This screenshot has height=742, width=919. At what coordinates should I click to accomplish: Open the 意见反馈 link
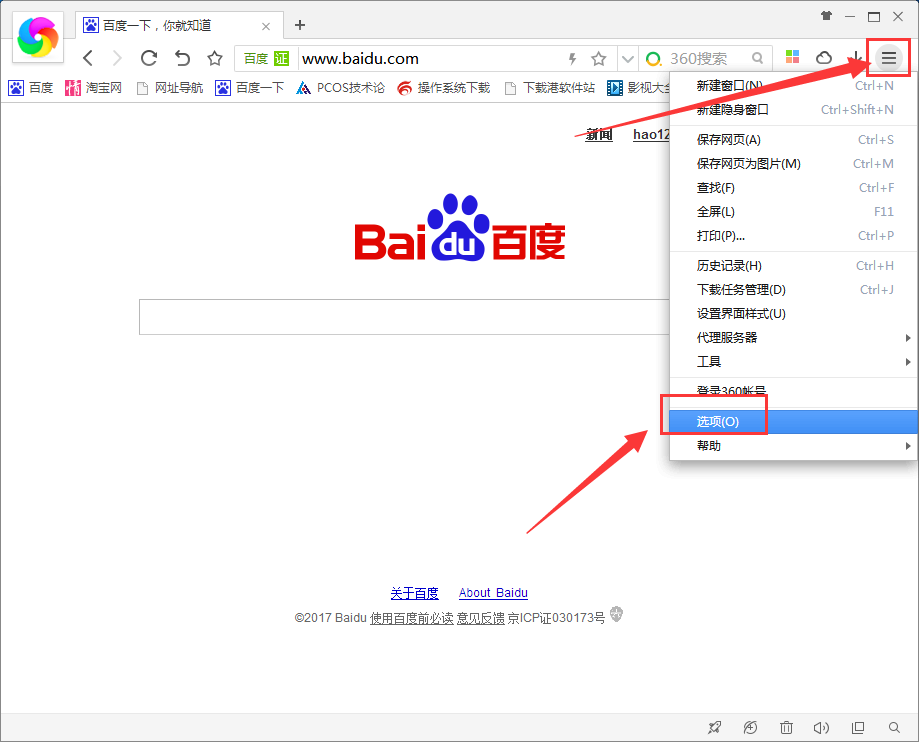pyautogui.click(x=481, y=618)
